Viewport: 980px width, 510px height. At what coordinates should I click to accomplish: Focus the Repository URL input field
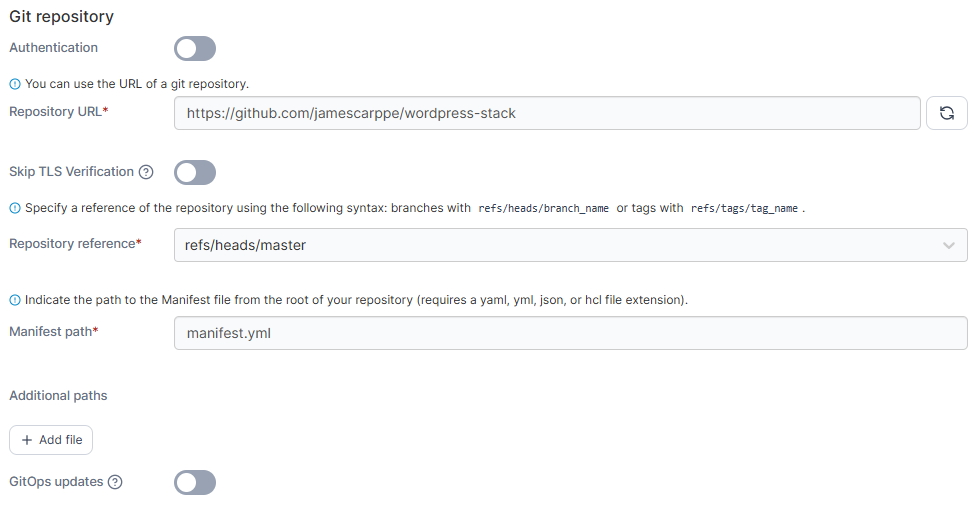coord(546,113)
